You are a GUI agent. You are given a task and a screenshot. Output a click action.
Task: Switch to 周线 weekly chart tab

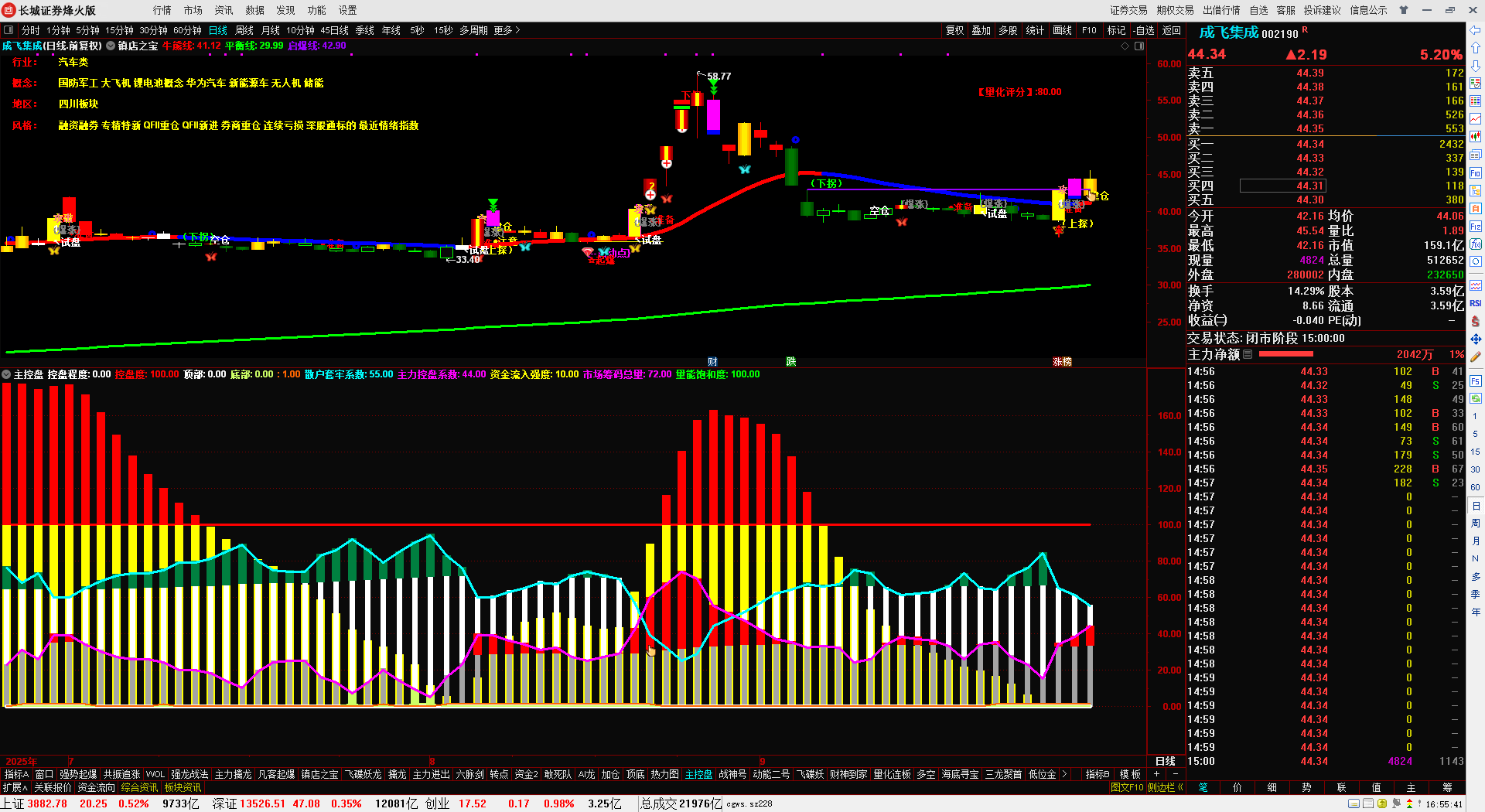click(x=244, y=30)
